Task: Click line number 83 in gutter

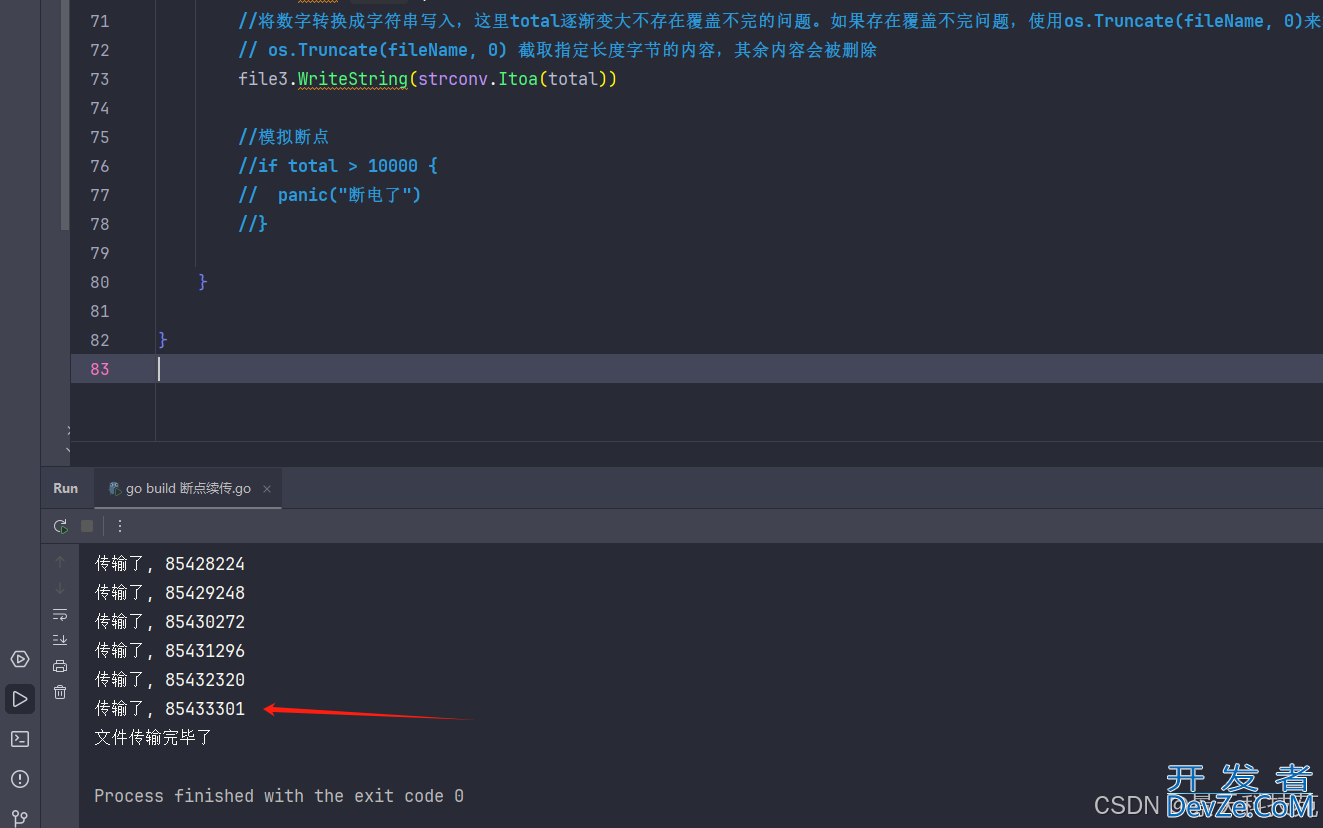Action: click(x=99, y=369)
